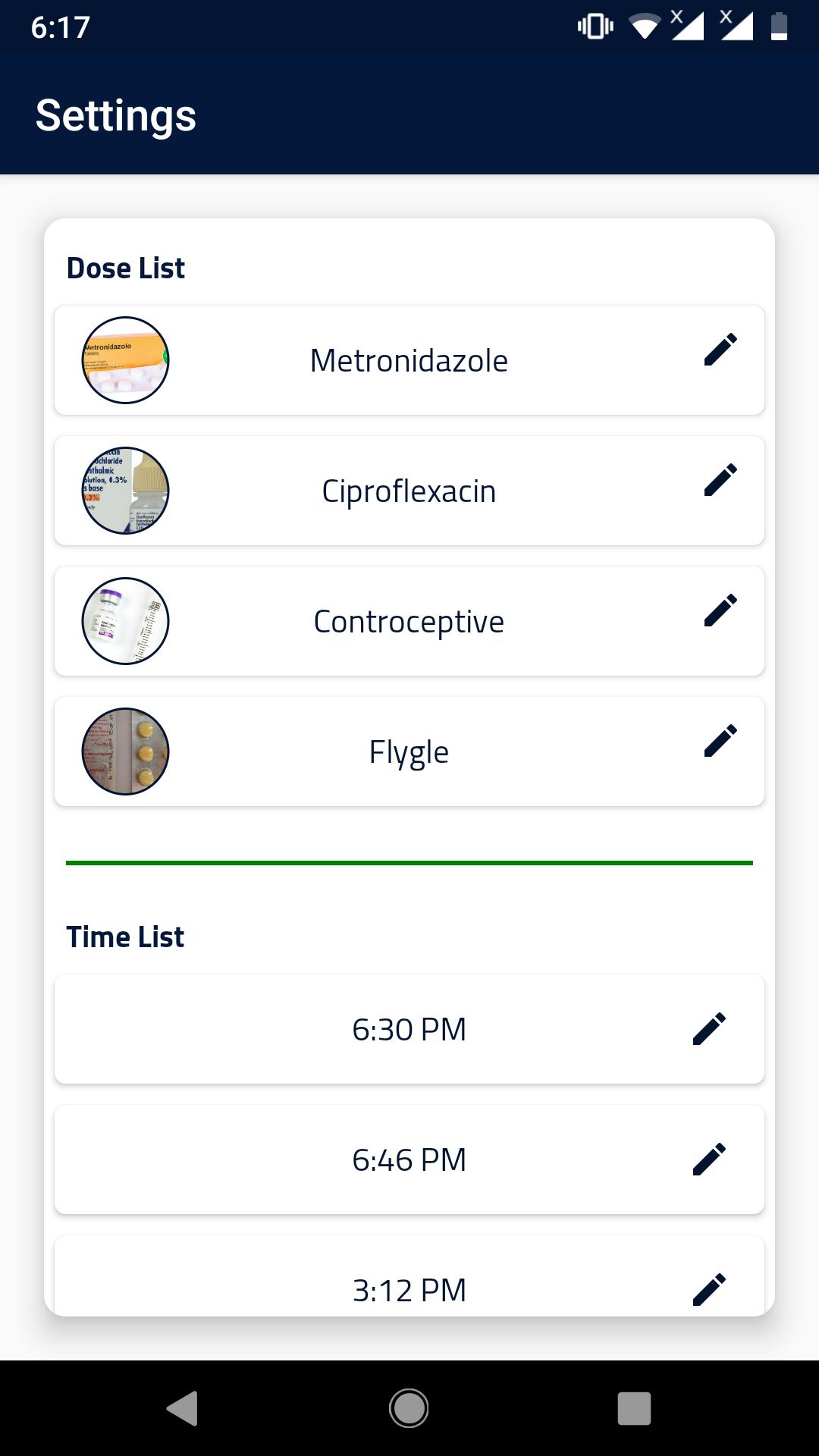Tap the Controceptive vial picture
The width and height of the screenshot is (819, 1456).
click(x=125, y=621)
